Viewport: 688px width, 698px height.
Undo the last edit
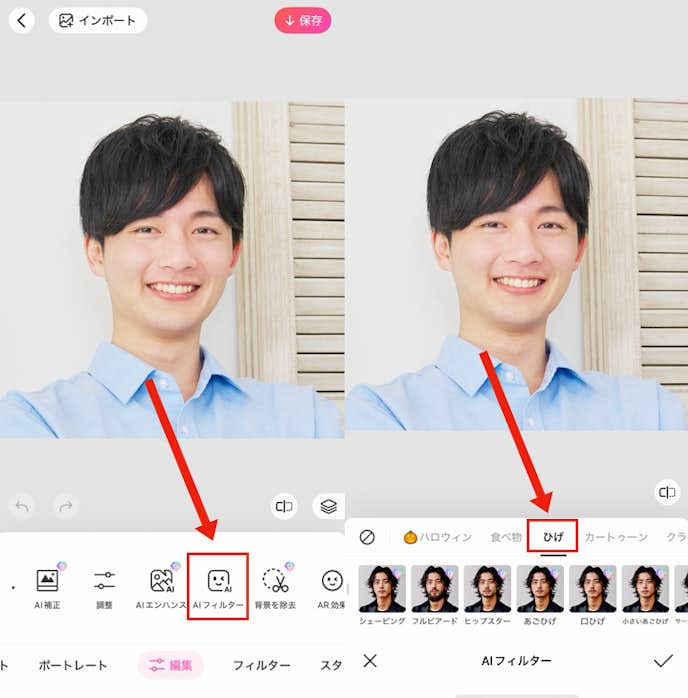coord(22,506)
